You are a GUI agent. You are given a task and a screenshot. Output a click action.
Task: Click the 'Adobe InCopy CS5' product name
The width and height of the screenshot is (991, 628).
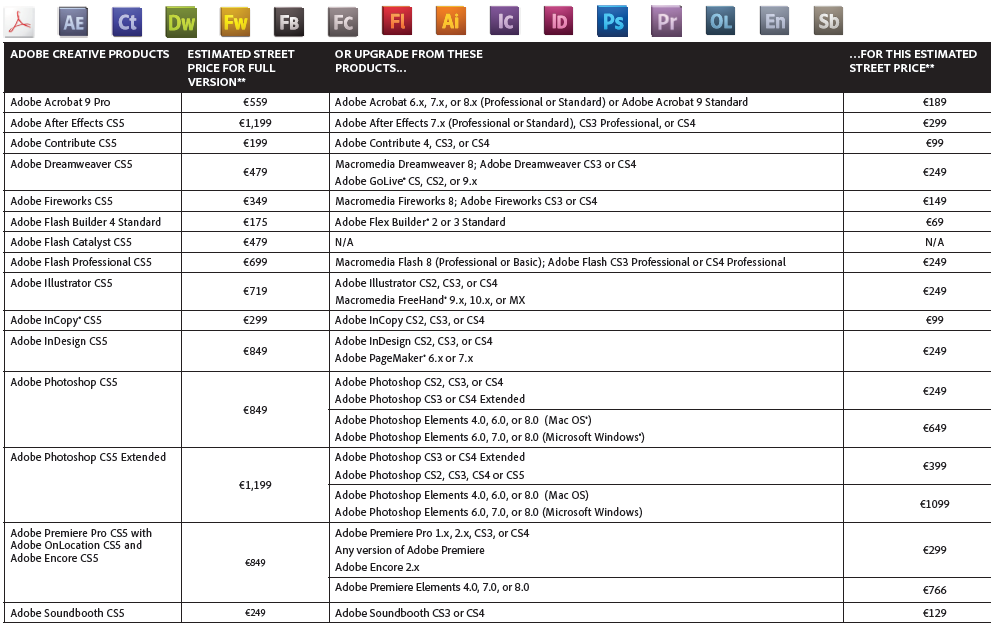(x=56, y=320)
